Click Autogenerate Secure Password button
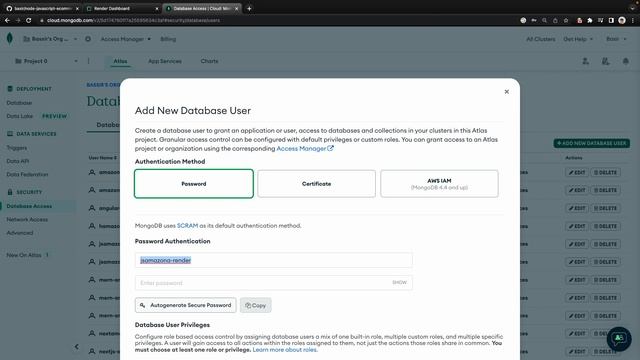This screenshot has width=640, height=360. [186, 305]
